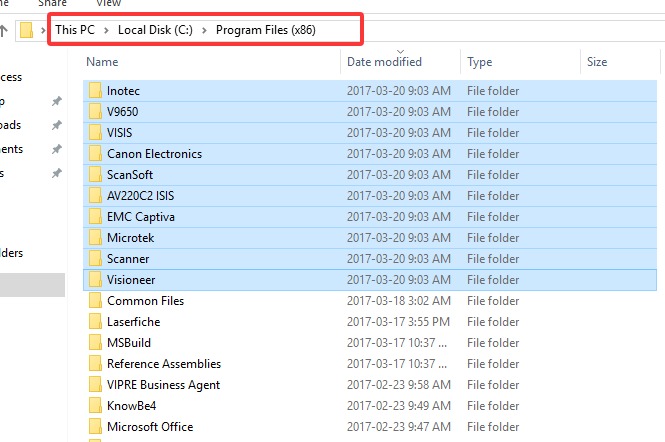The width and height of the screenshot is (665, 442).
Task: Sort by Type column header
Action: coord(480,62)
